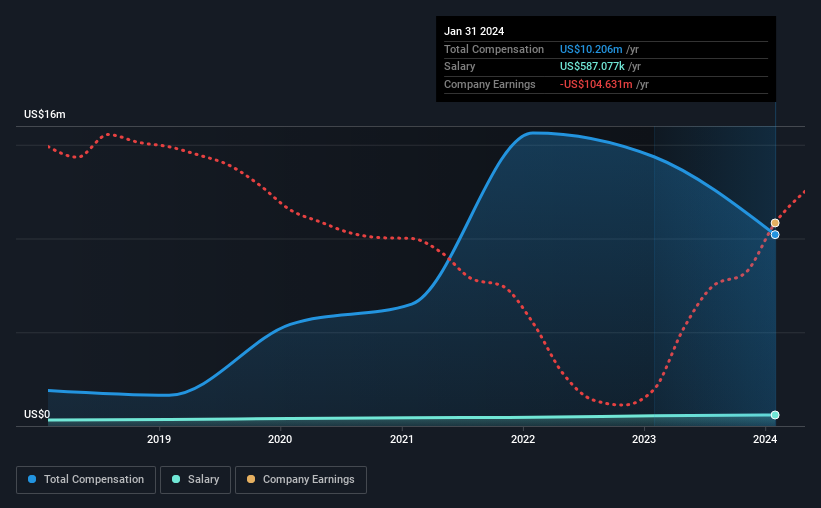Click the Company Earnings tooltip row label
The height and width of the screenshot is (508, 821).
pos(490,84)
